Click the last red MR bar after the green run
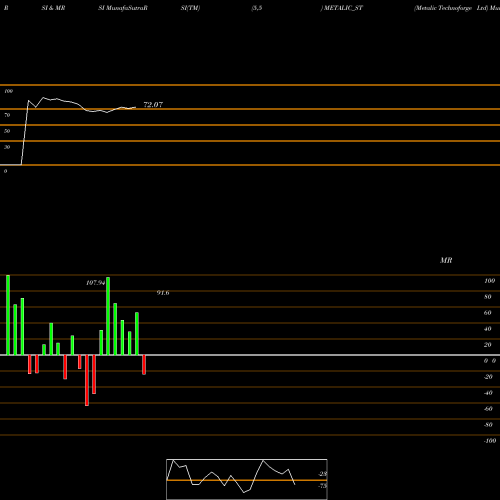 144,365
